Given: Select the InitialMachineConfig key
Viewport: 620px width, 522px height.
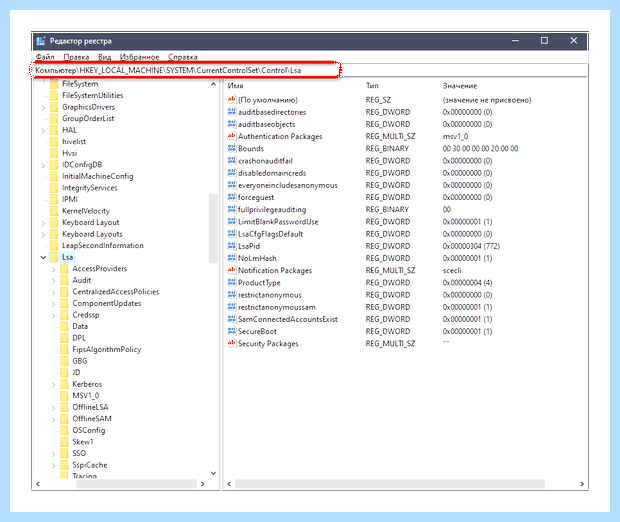Looking at the screenshot, I should [x=98, y=176].
